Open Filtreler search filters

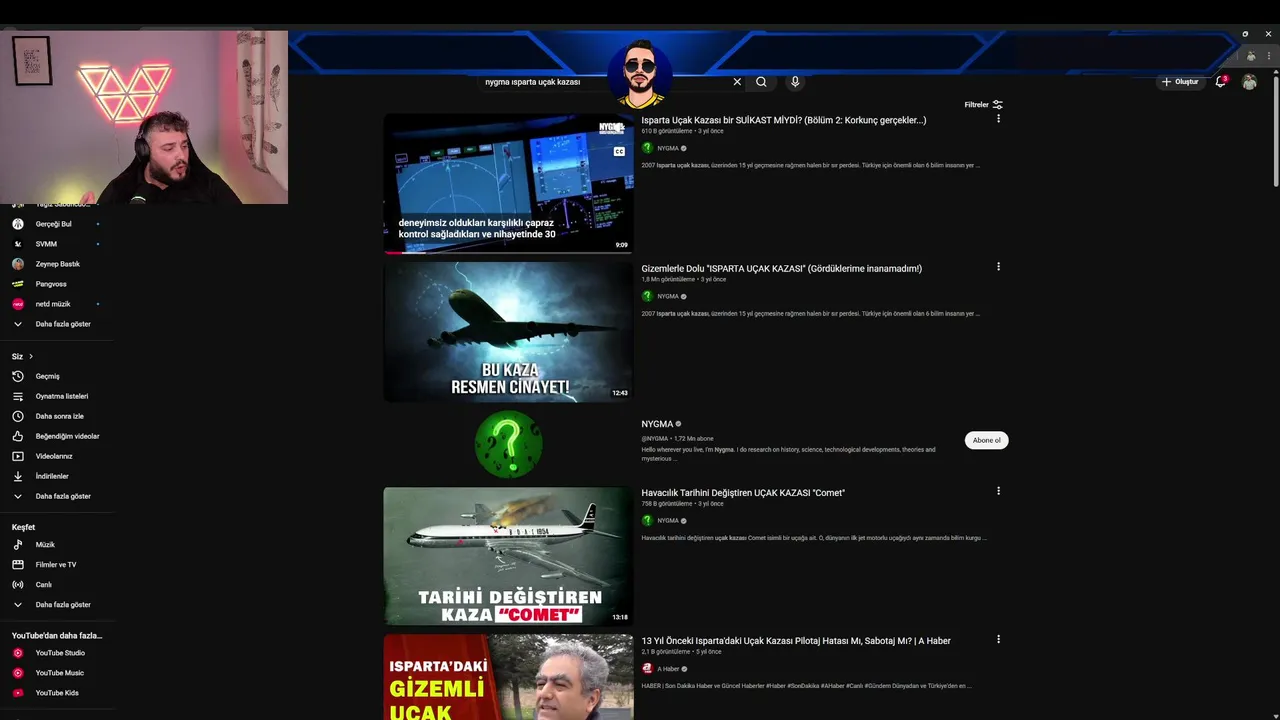click(x=983, y=105)
